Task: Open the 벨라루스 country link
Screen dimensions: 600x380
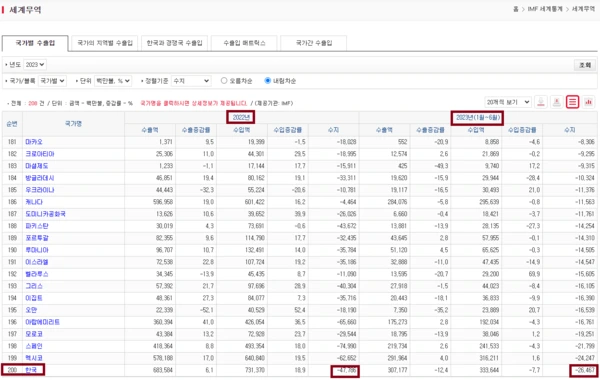Action: 37,274
